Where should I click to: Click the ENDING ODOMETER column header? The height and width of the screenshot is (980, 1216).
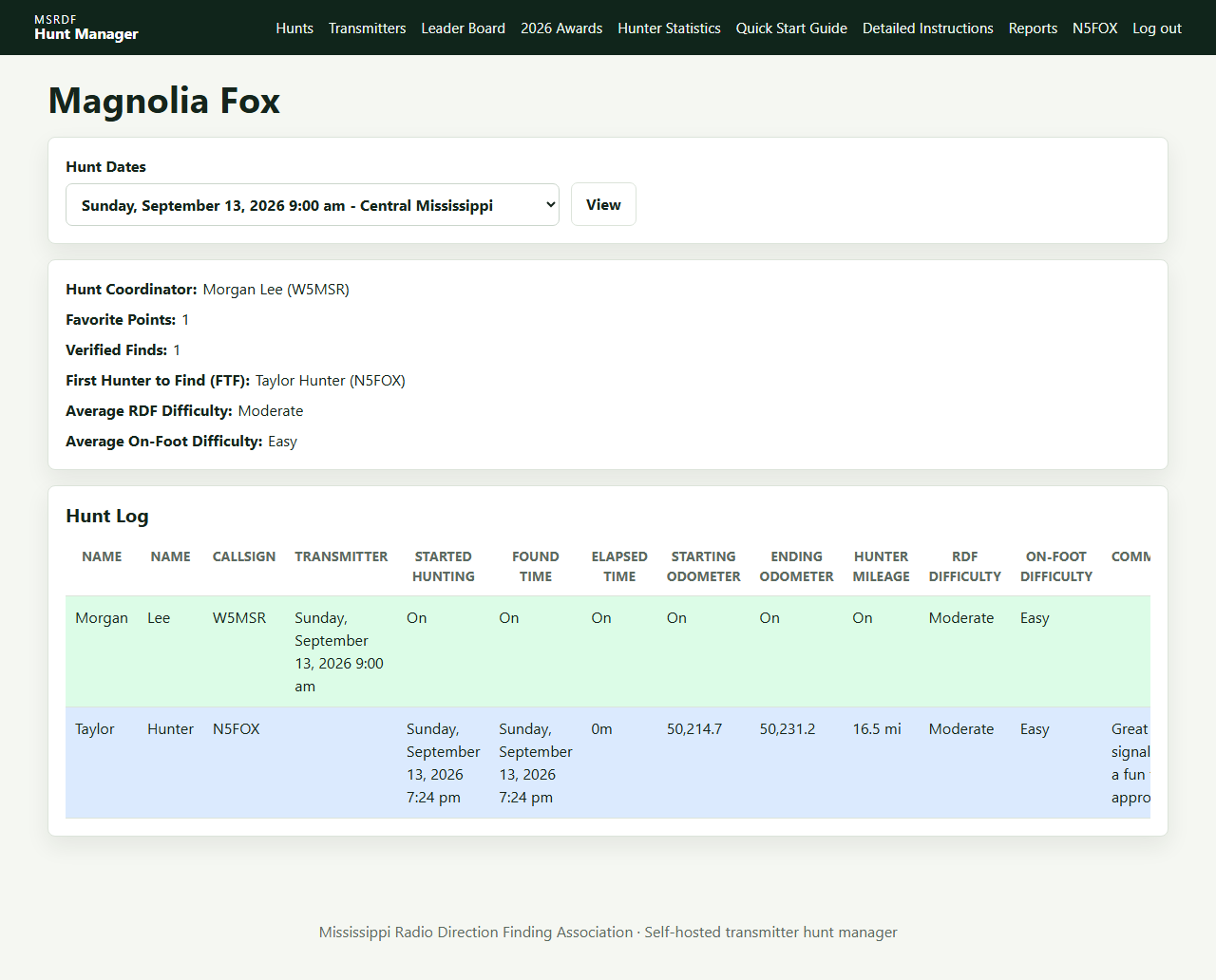(x=797, y=567)
